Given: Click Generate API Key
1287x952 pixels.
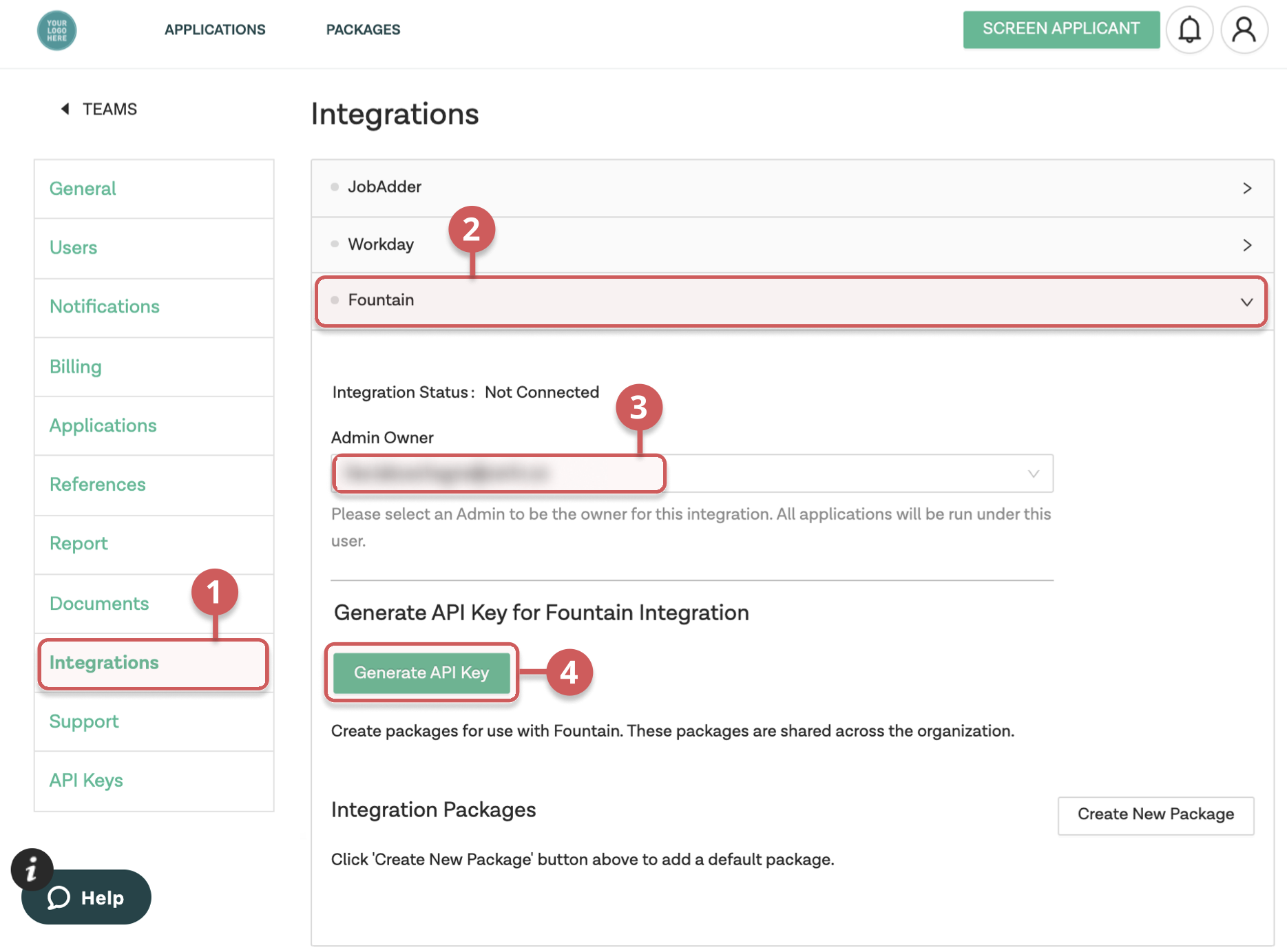Looking at the screenshot, I should (x=421, y=673).
